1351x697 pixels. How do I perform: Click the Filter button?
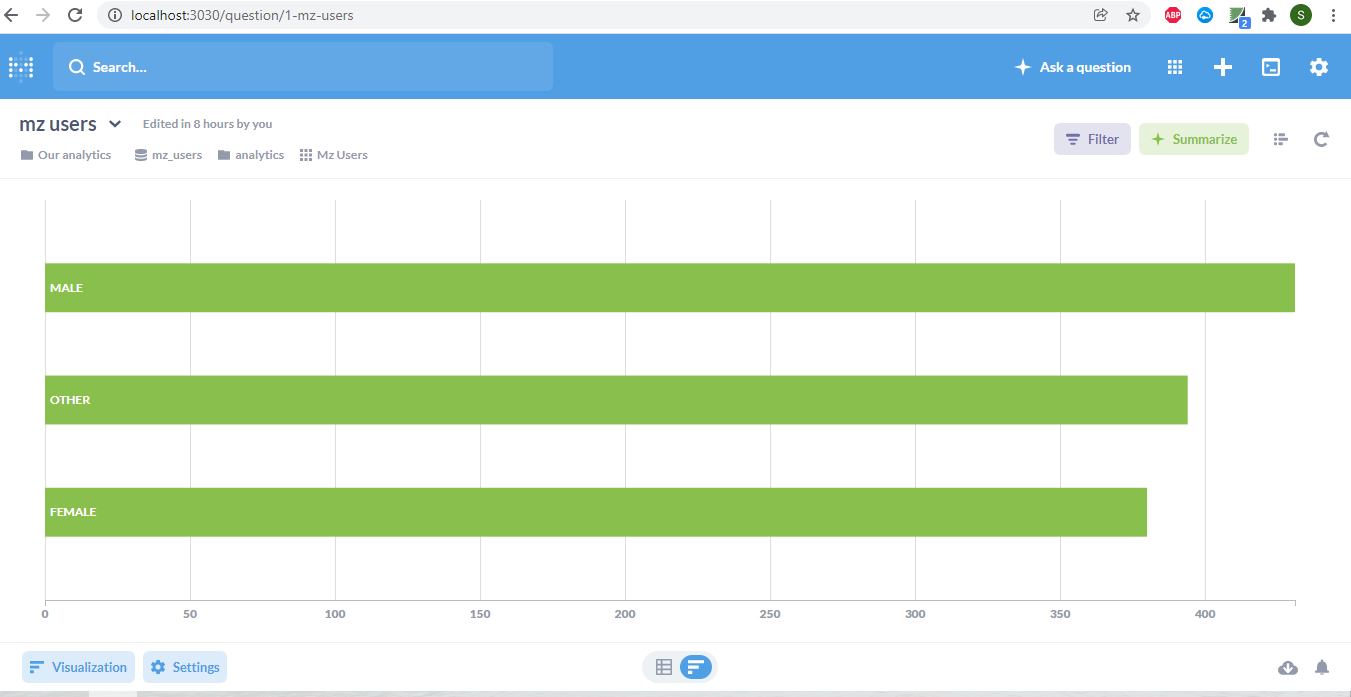[1092, 139]
